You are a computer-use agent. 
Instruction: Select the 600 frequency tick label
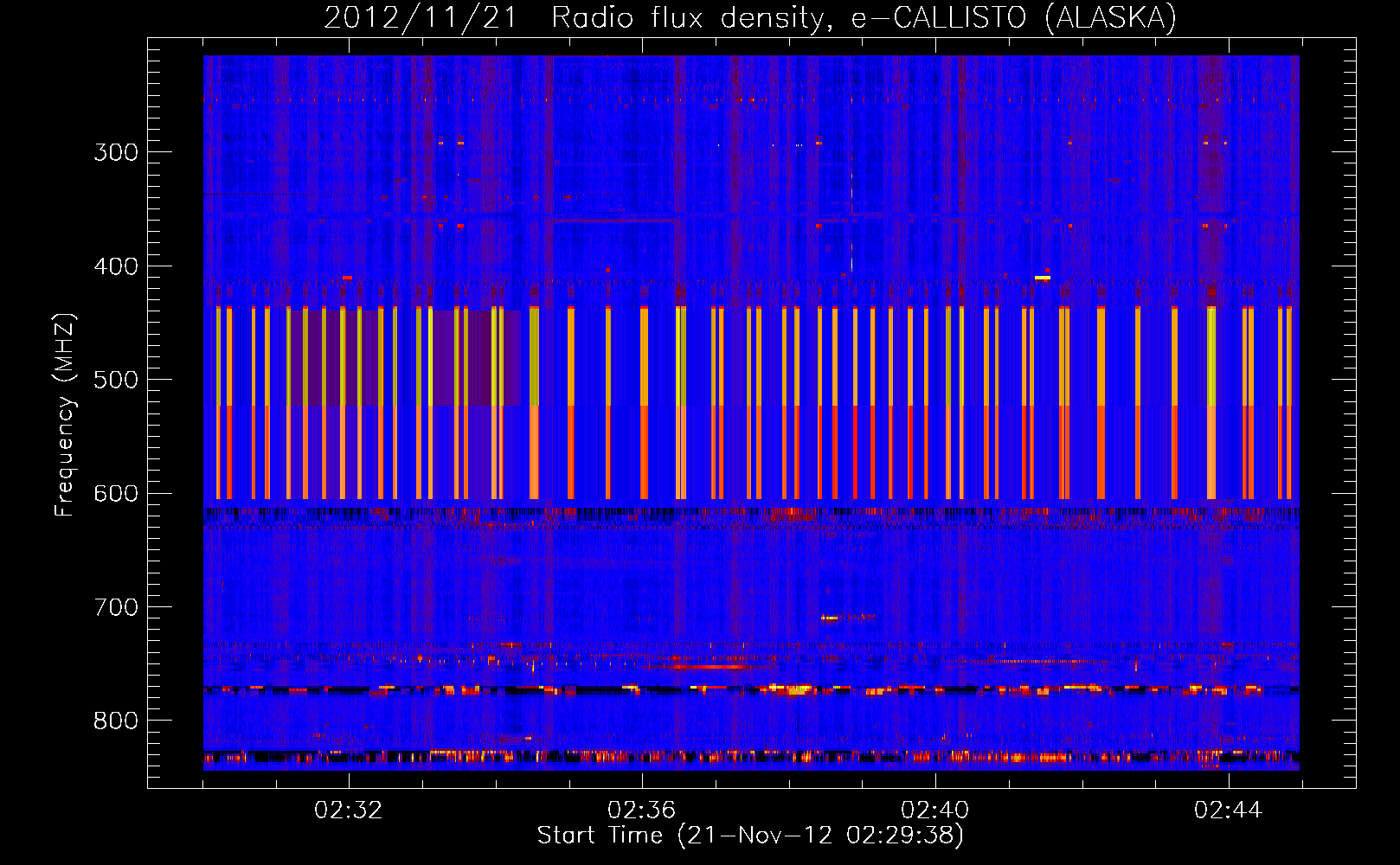tap(116, 494)
